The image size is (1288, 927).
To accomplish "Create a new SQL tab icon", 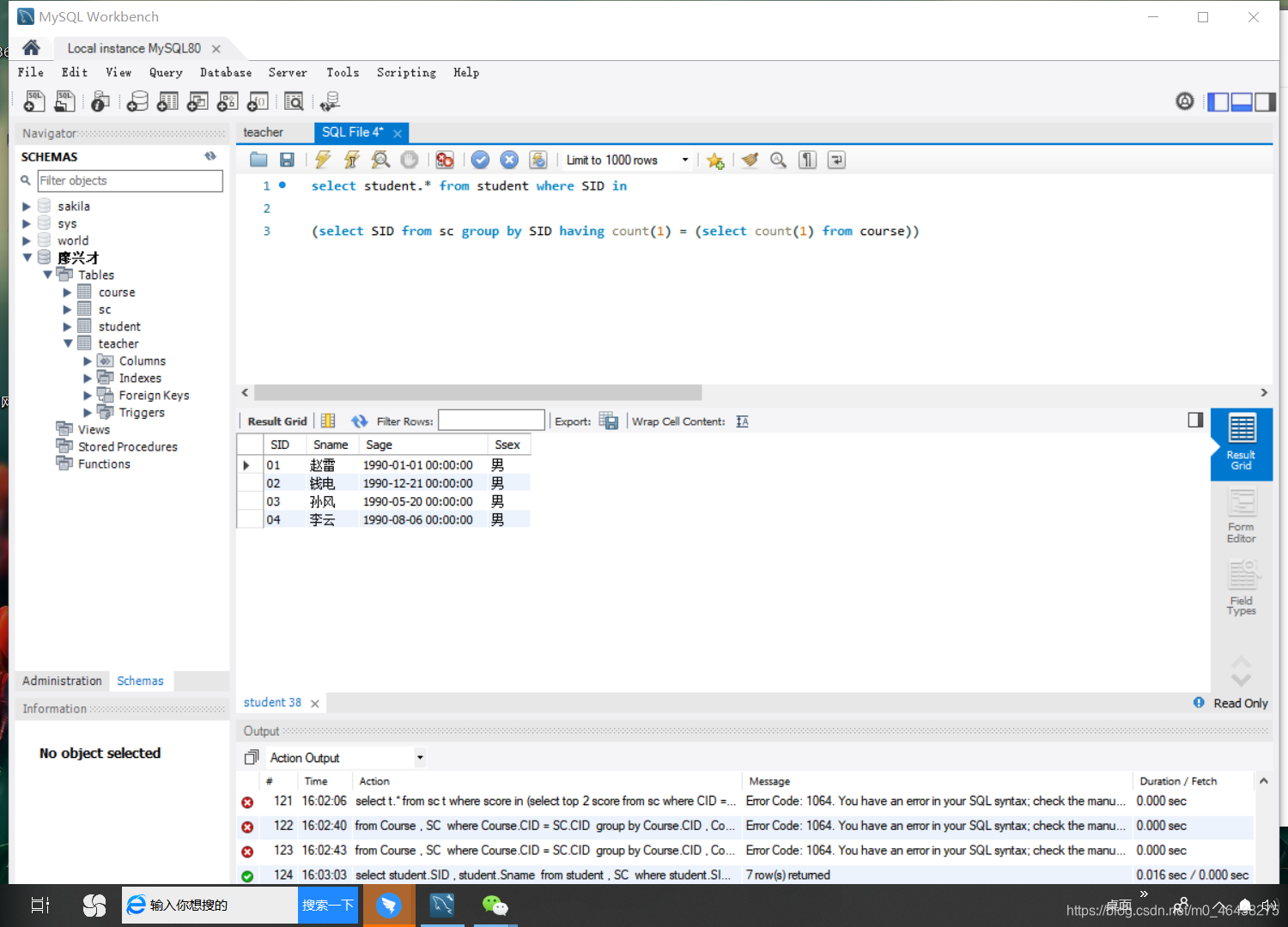I will (x=34, y=101).
